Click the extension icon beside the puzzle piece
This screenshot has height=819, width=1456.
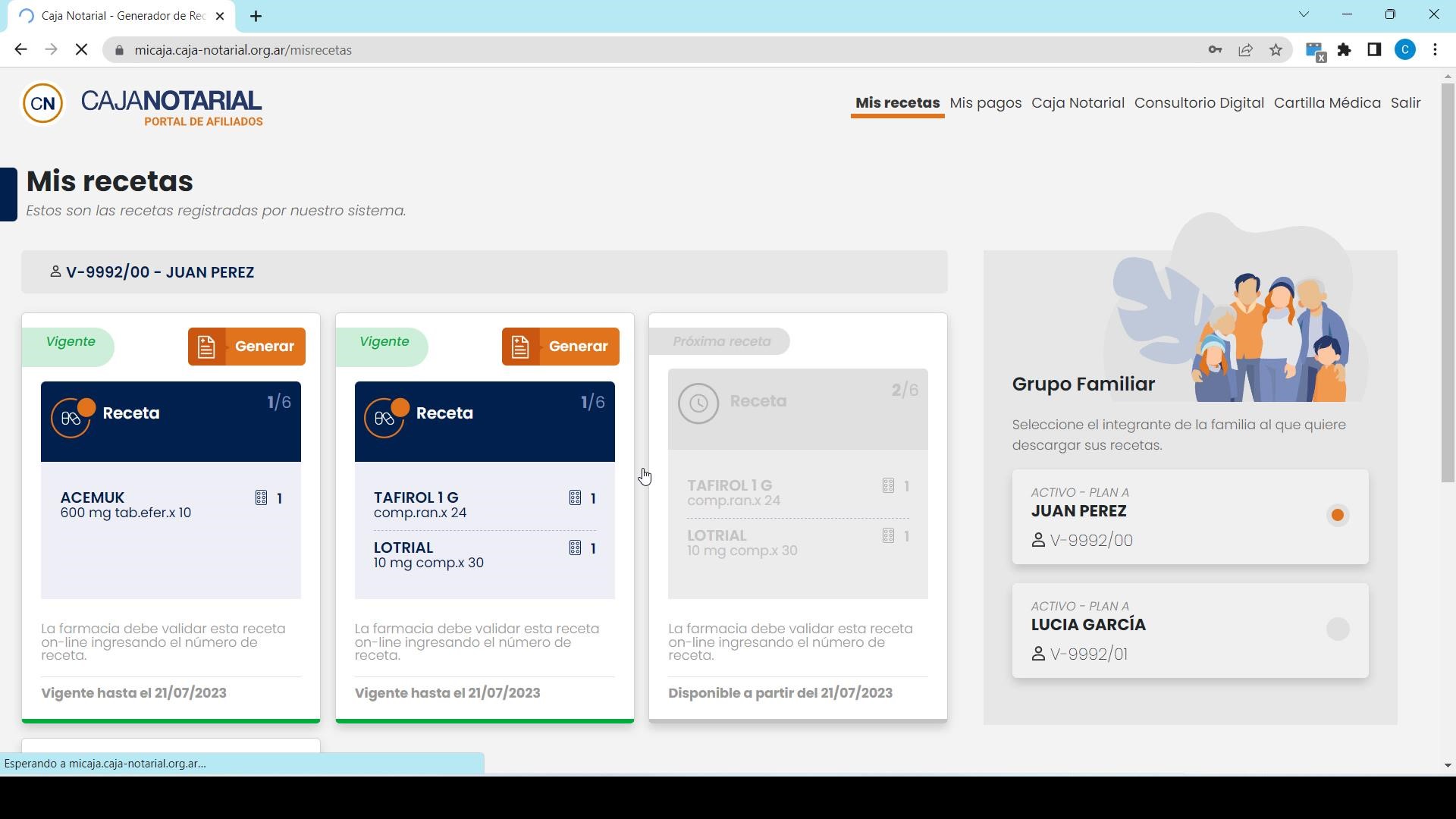[1315, 51]
